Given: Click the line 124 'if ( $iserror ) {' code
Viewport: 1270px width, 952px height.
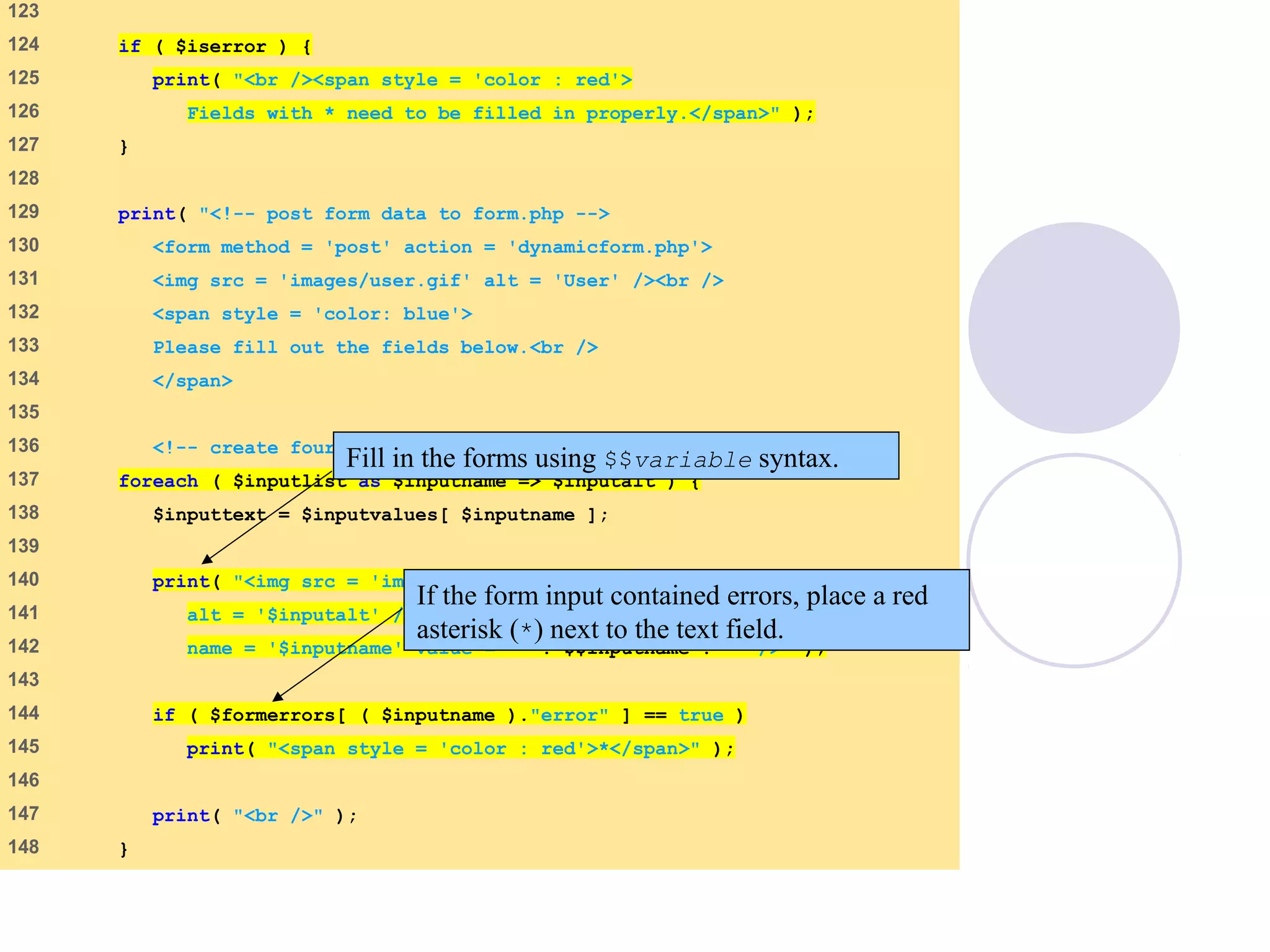Looking at the screenshot, I should 215,46.
